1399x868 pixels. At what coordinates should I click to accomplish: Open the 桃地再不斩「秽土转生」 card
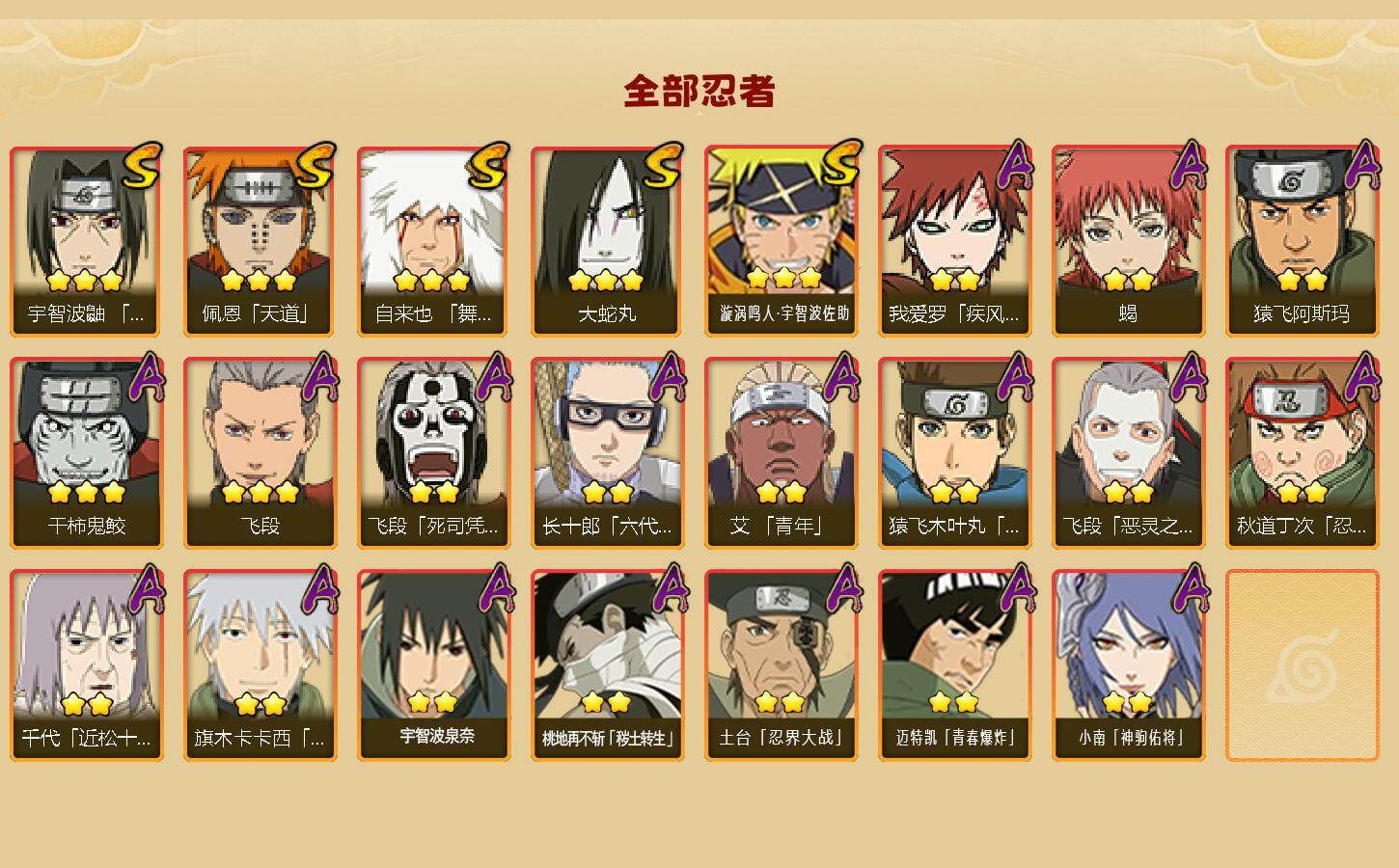point(607,665)
